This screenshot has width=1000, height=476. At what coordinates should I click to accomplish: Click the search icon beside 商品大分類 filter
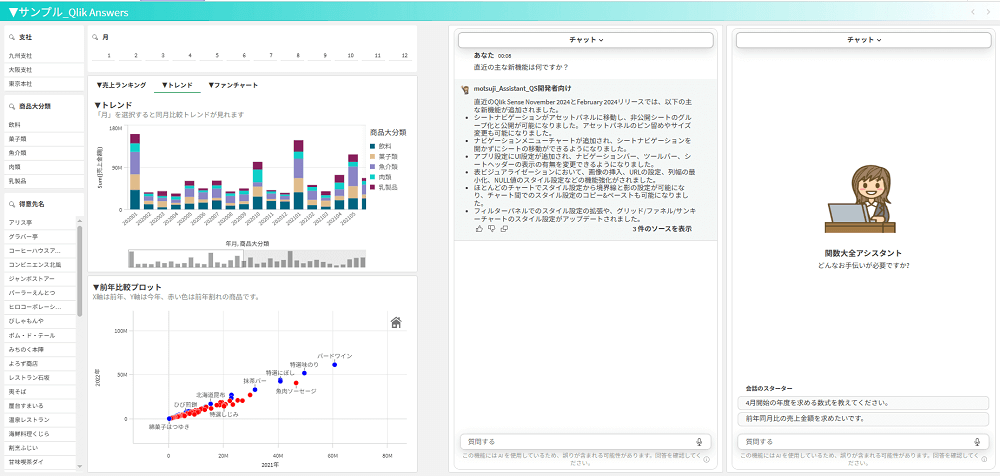pos(10,105)
